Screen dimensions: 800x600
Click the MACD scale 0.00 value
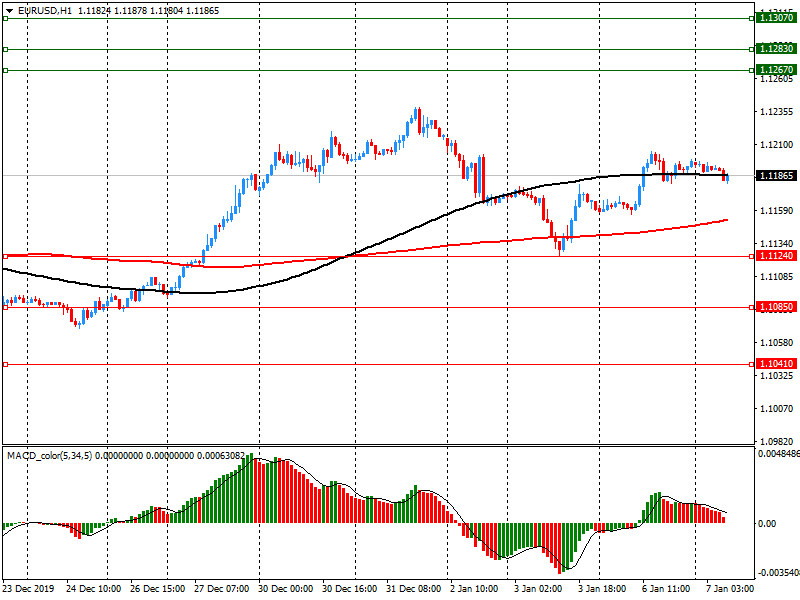coord(767,524)
